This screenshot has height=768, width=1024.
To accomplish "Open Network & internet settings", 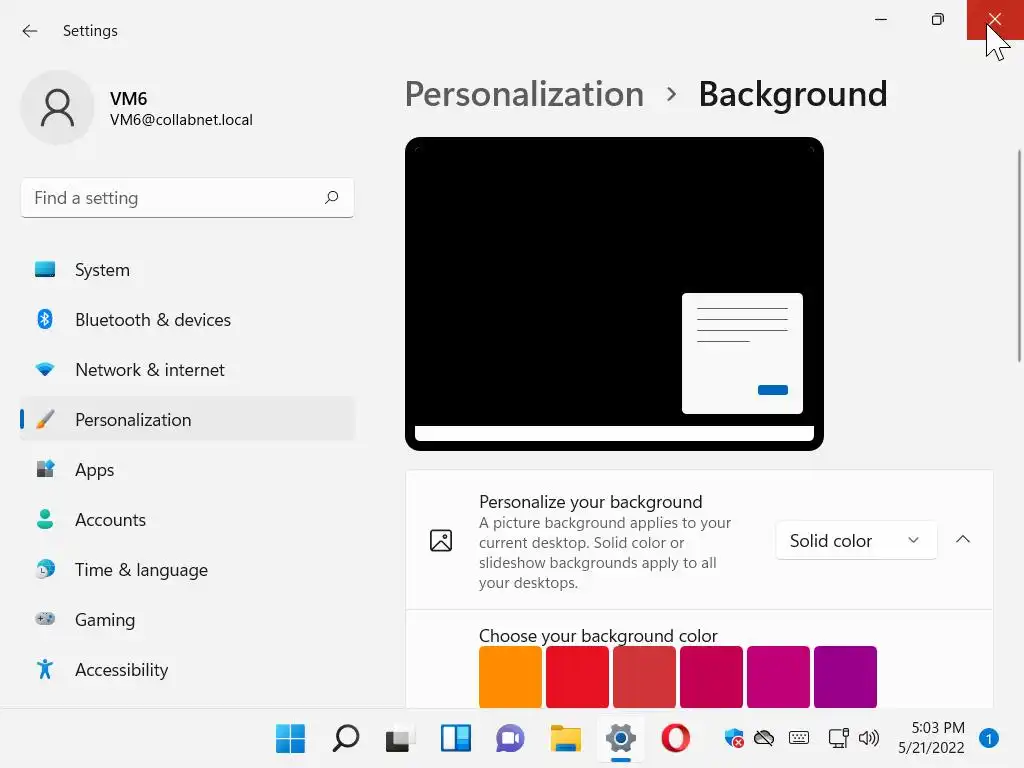I will click(x=187, y=370).
